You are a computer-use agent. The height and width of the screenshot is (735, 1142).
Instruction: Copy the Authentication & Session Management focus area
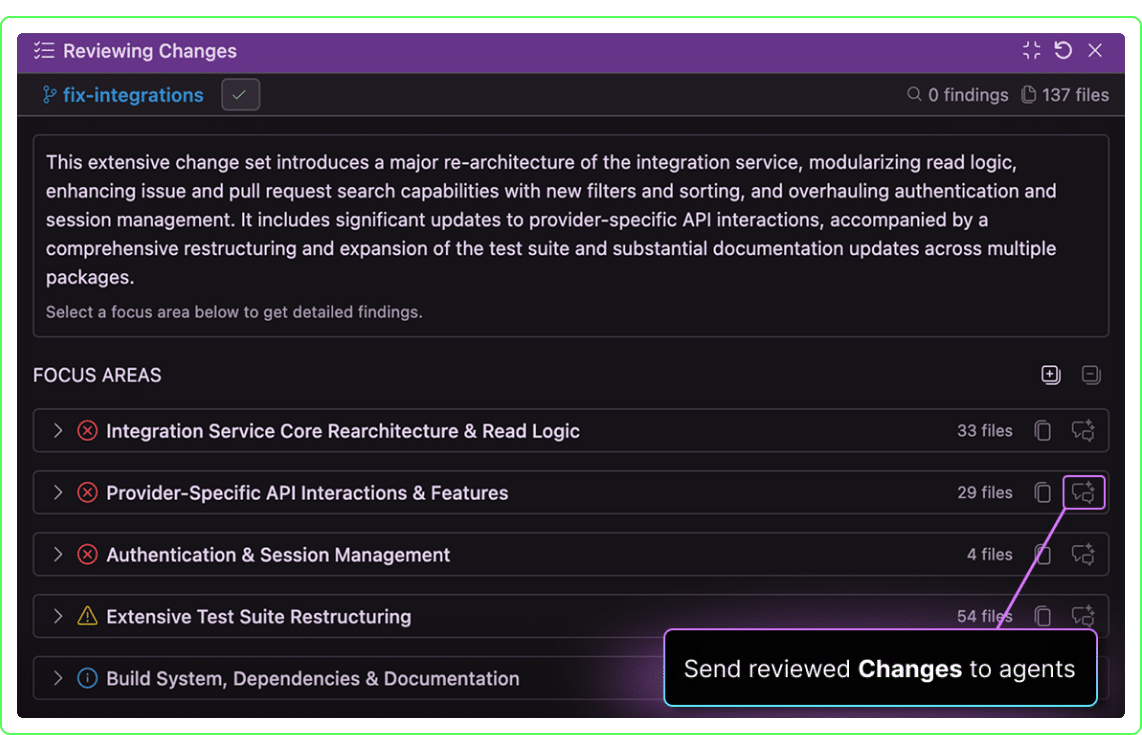pyautogui.click(x=1043, y=554)
